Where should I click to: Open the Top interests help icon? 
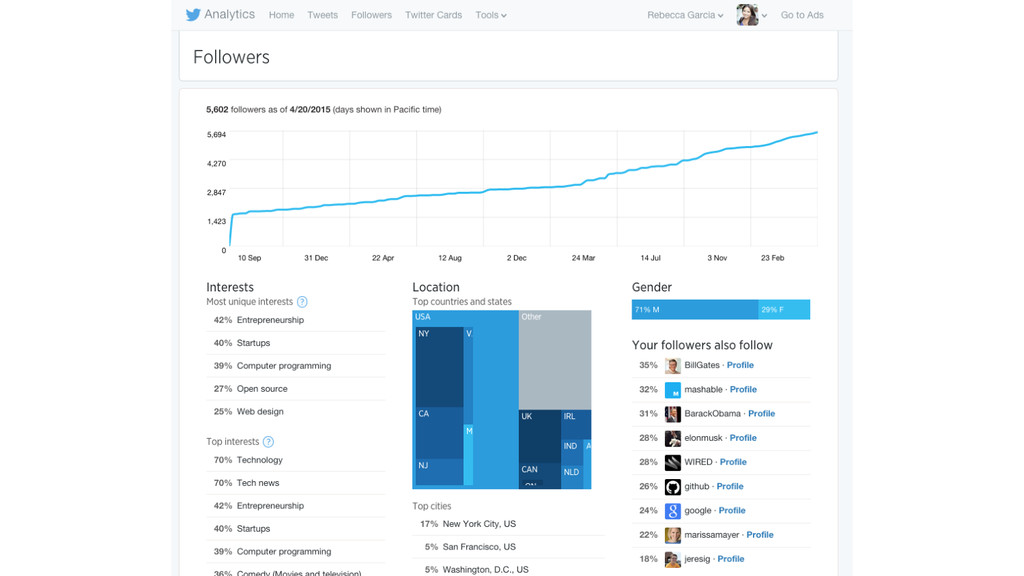(268, 441)
